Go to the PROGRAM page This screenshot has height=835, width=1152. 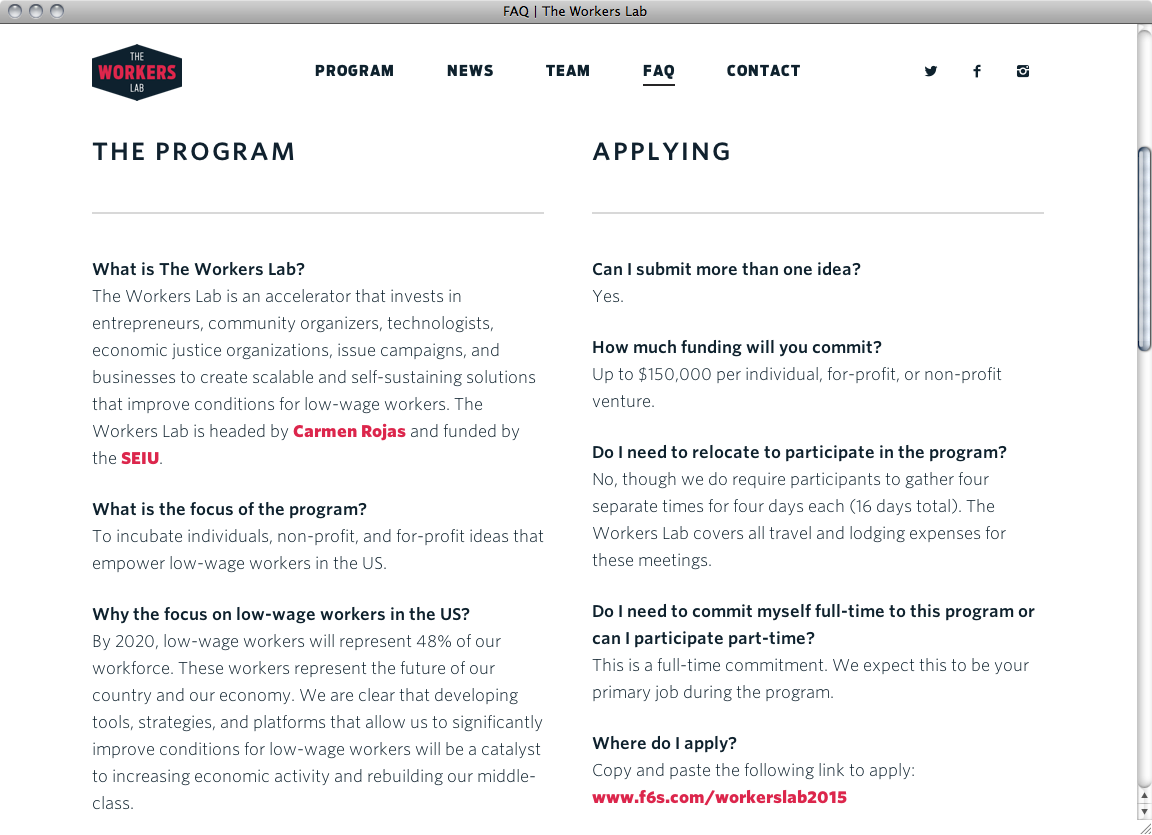[x=354, y=71]
